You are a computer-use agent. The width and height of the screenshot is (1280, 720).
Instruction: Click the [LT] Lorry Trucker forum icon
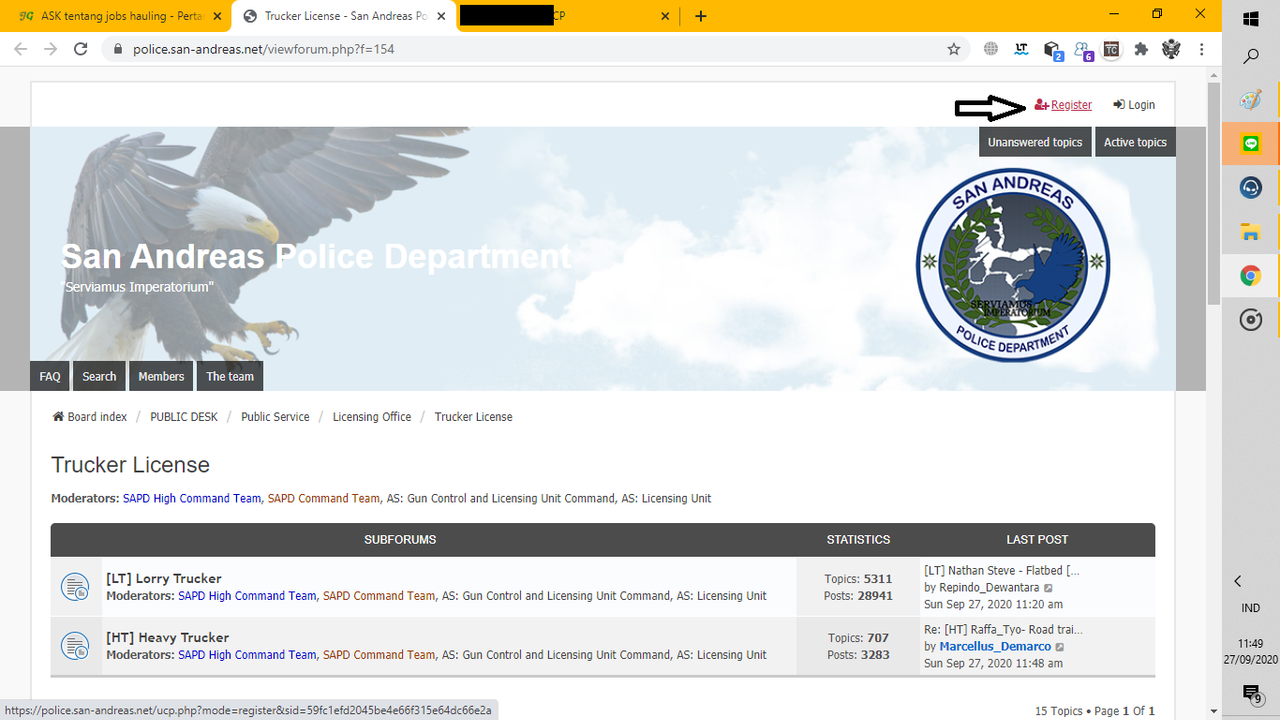pos(76,587)
